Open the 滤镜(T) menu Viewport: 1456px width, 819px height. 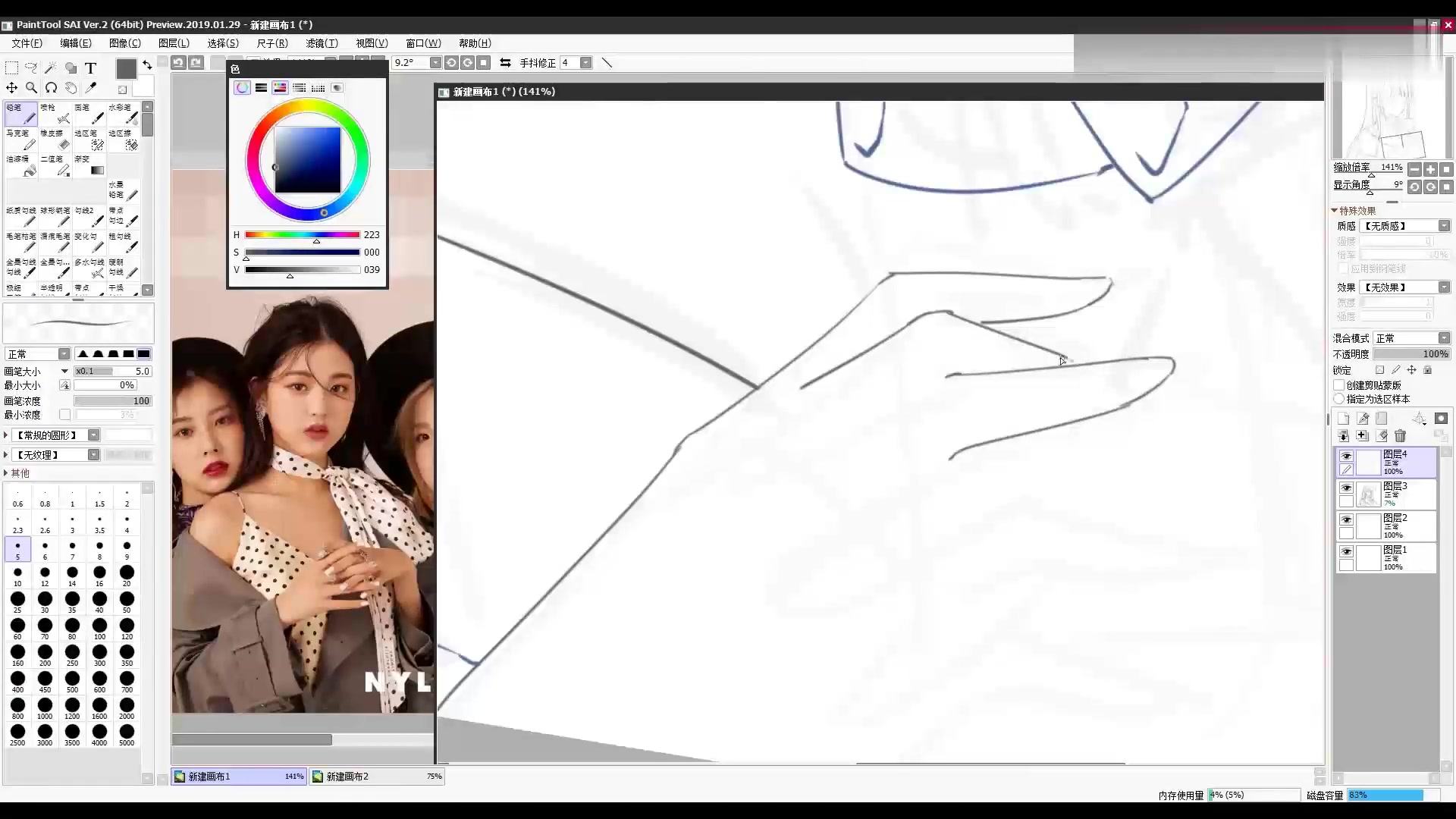(322, 43)
